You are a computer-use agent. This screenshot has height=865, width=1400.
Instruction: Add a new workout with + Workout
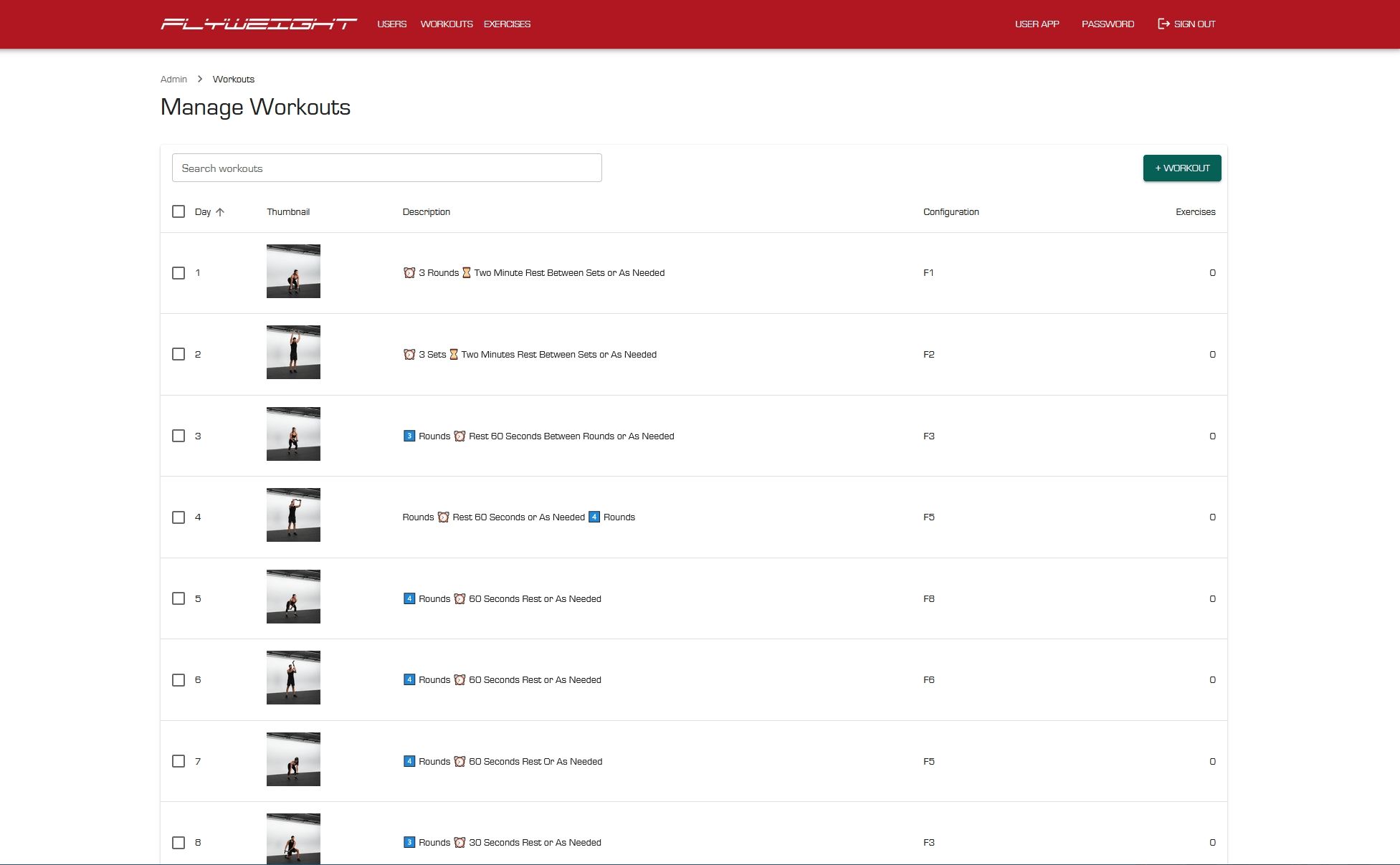click(1182, 168)
